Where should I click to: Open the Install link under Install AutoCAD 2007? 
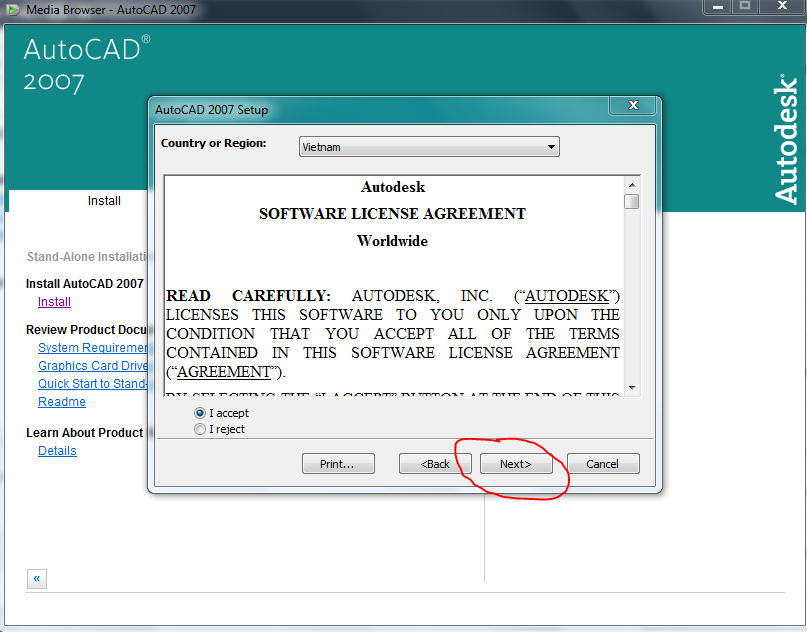pos(54,301)
